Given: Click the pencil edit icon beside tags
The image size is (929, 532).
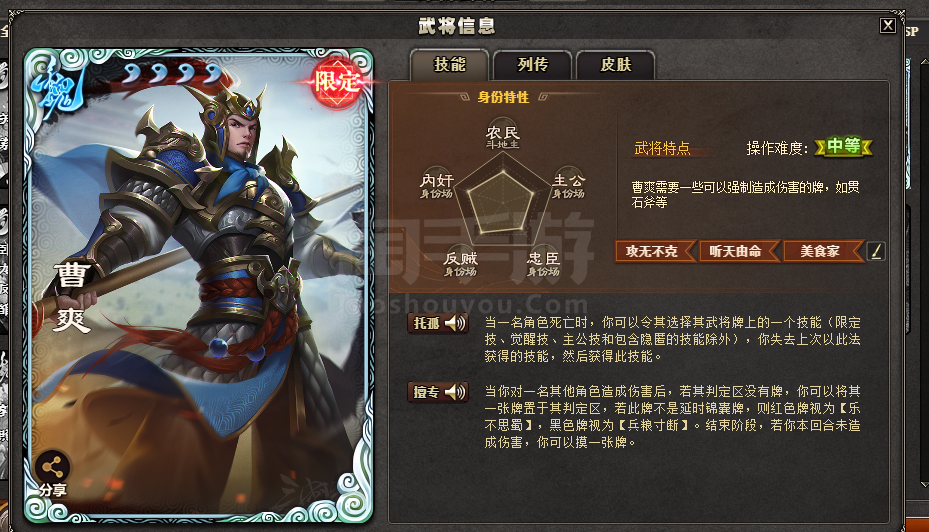Looking at the screenshot, I should [x=876, y=251].
